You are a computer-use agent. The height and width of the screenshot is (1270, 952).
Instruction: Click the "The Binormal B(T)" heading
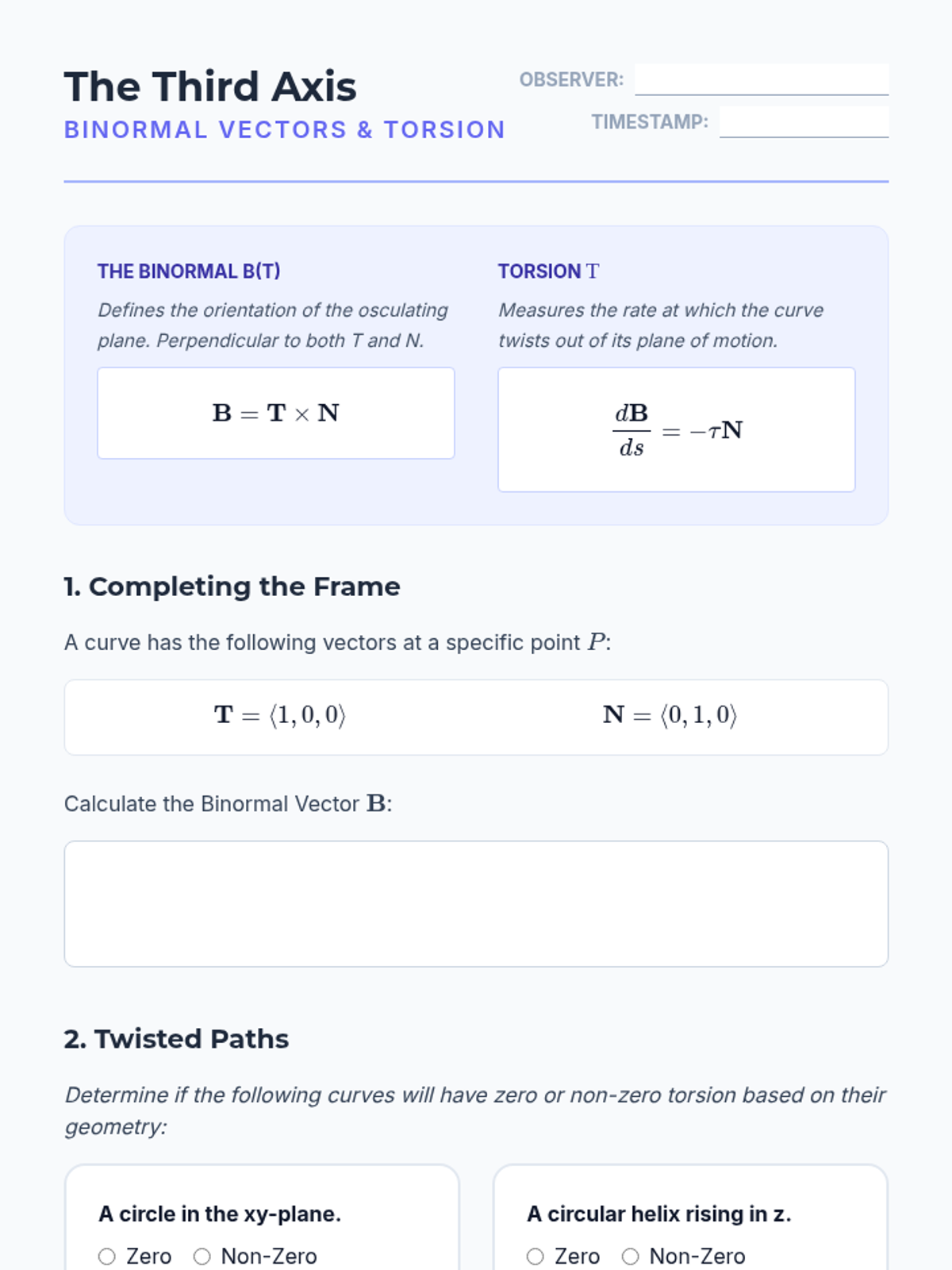click(x=189, y=271)
